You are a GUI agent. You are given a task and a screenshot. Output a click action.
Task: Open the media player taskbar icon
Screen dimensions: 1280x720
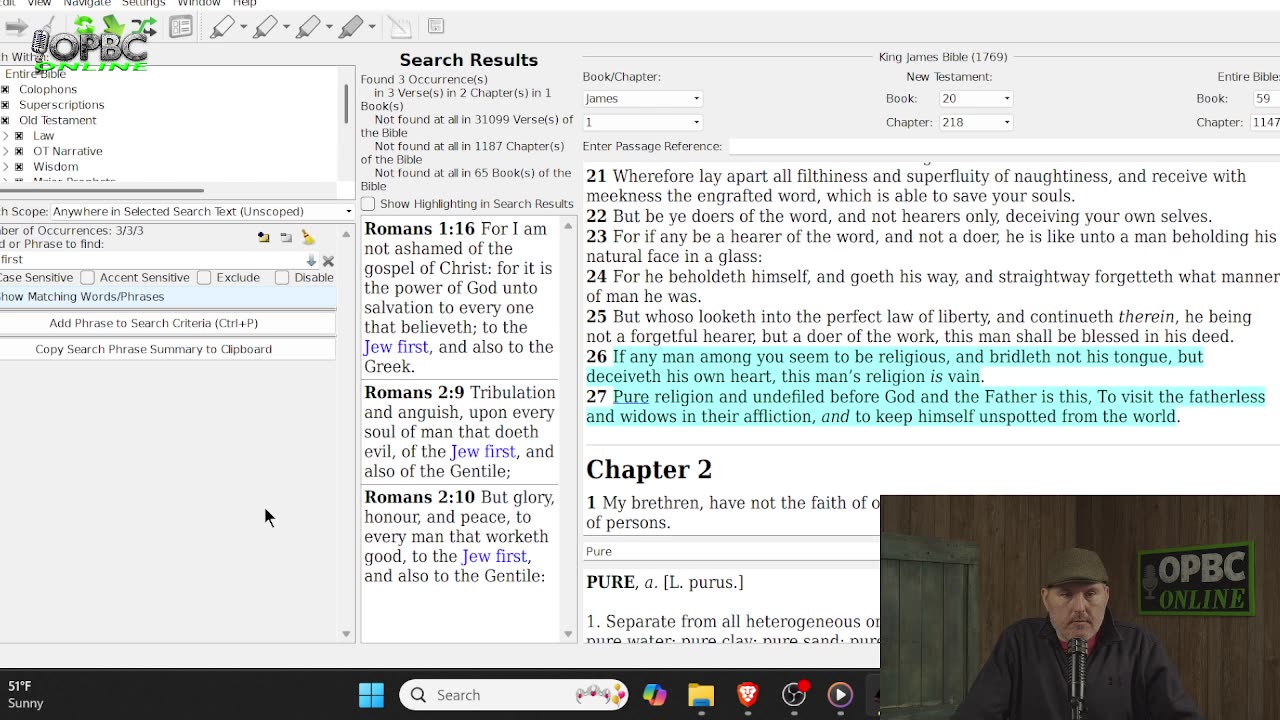(840, 695)
